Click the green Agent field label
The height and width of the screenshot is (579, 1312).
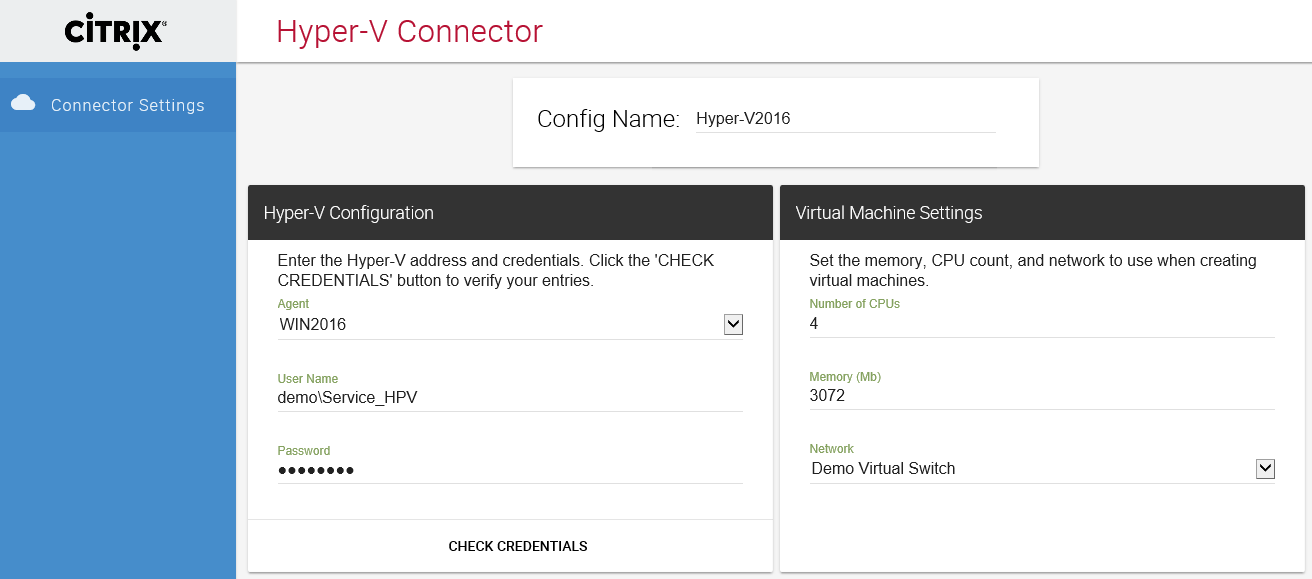[293, 304]
